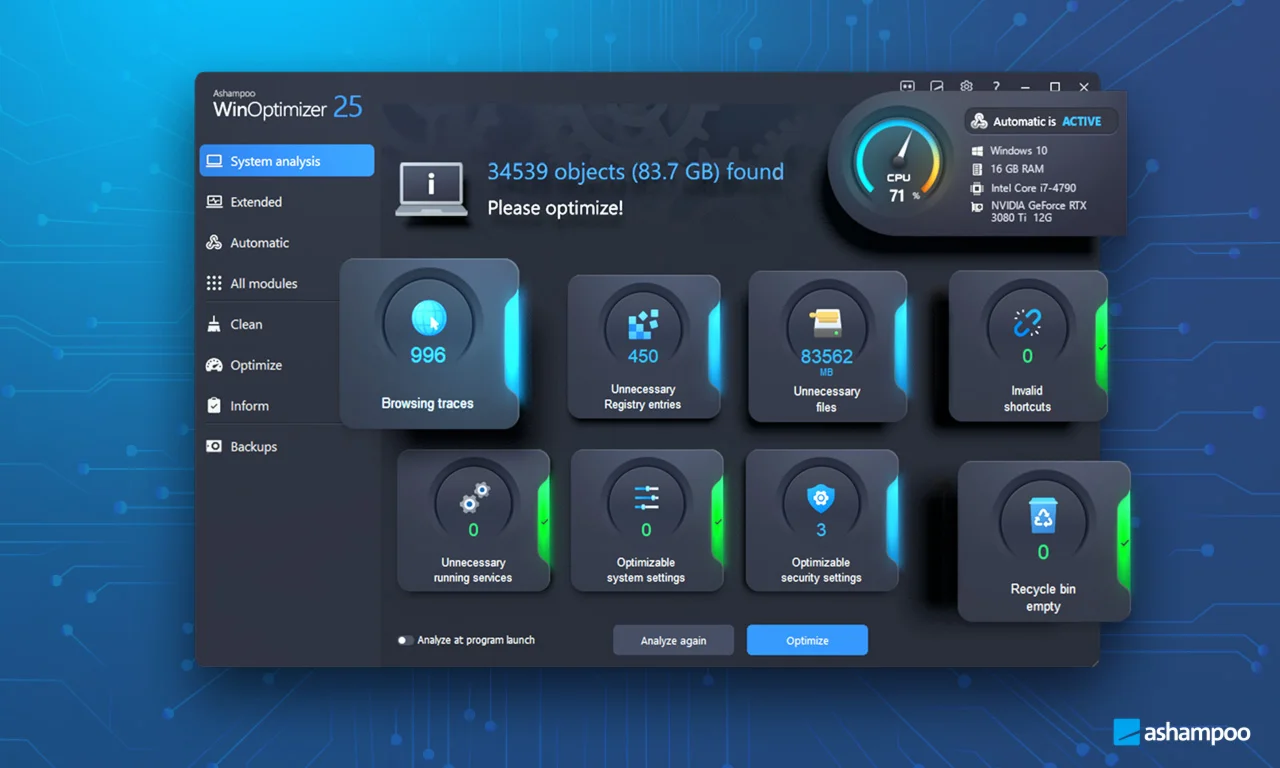Screen dimensions: 1280x768
Task: Switch to All modules in sidebar
Action: [x=263, y=284]
